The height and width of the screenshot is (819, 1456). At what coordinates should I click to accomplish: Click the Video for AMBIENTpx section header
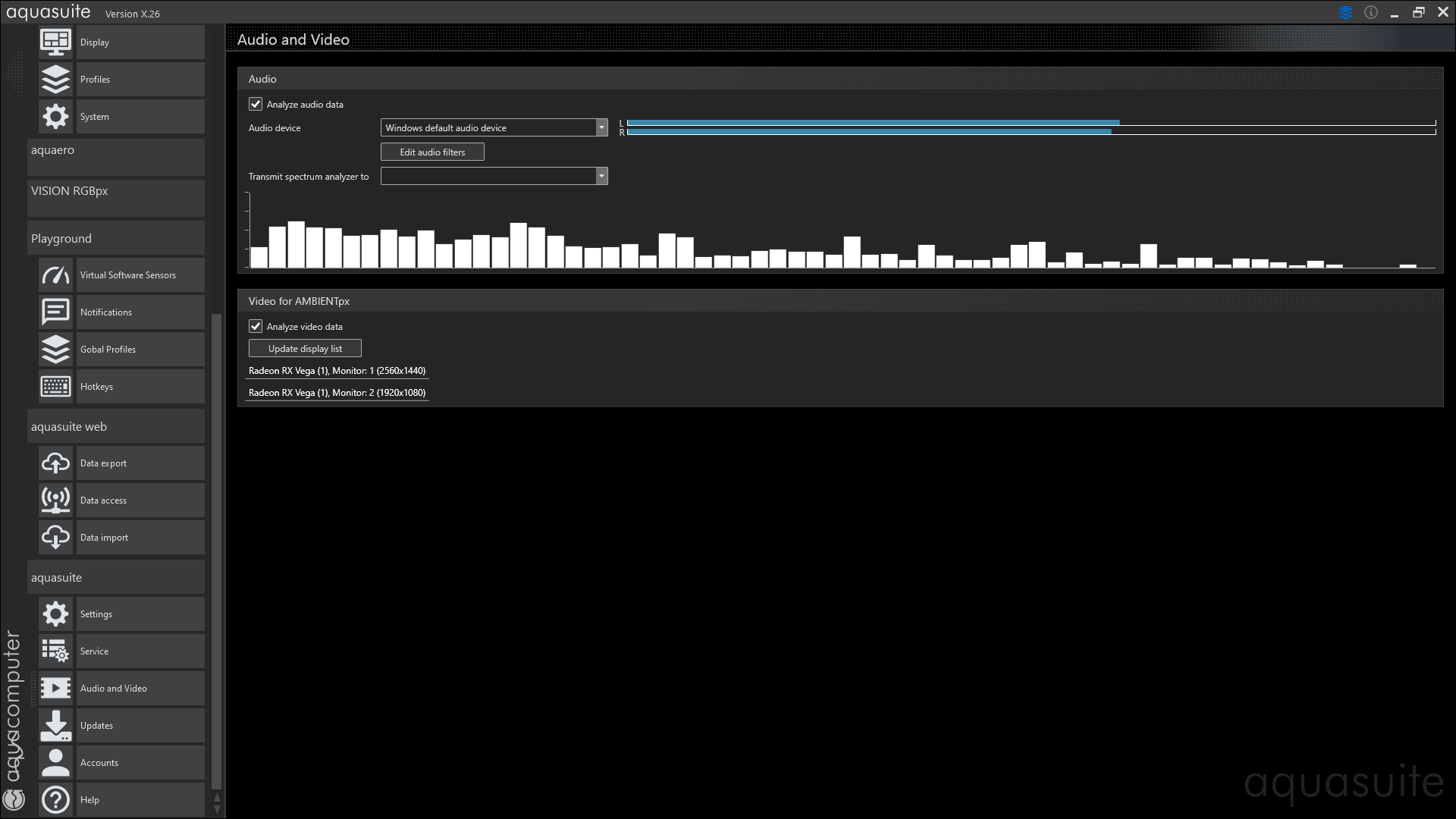click(840, 301)
